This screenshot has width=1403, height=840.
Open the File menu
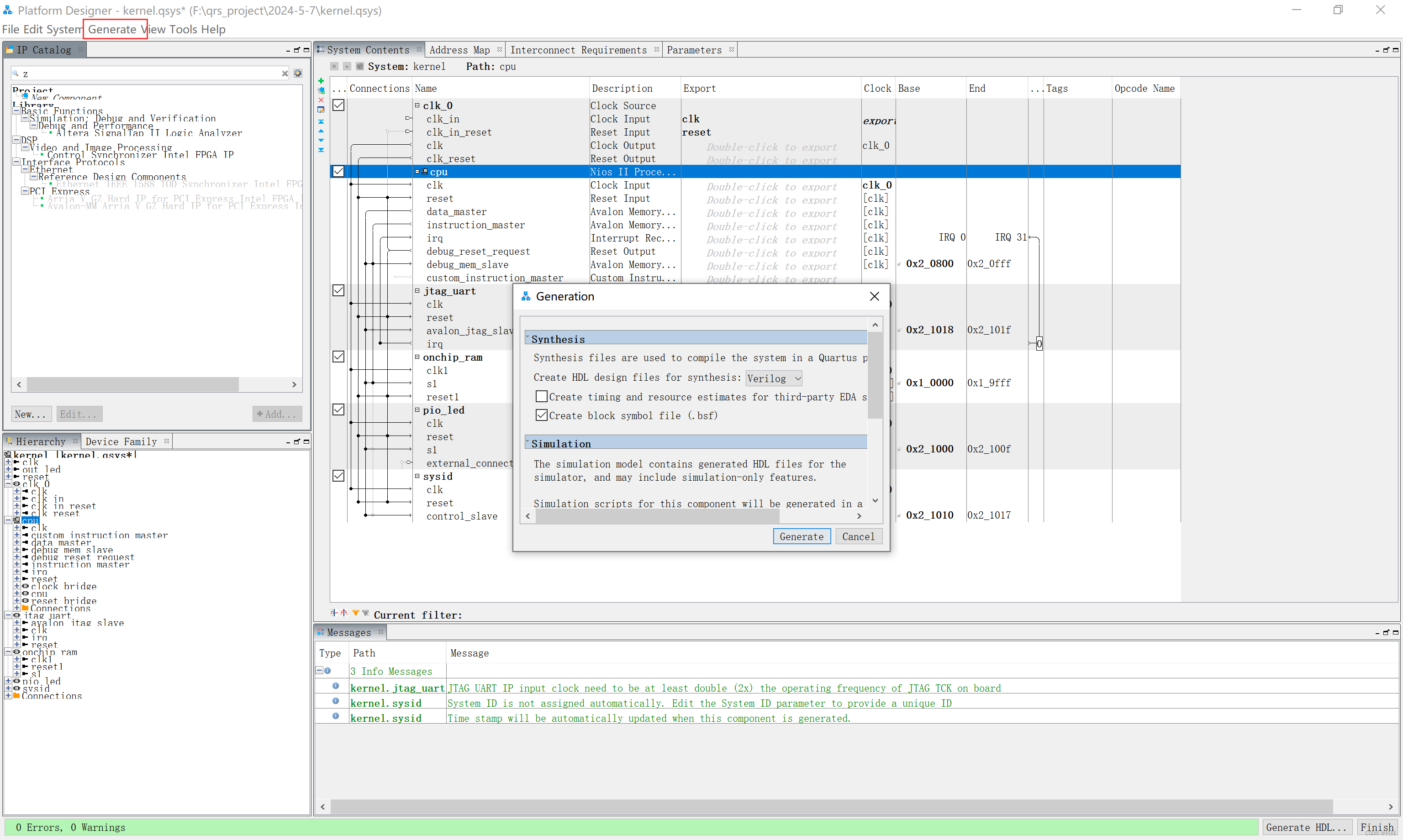click(x=11, y=29)
